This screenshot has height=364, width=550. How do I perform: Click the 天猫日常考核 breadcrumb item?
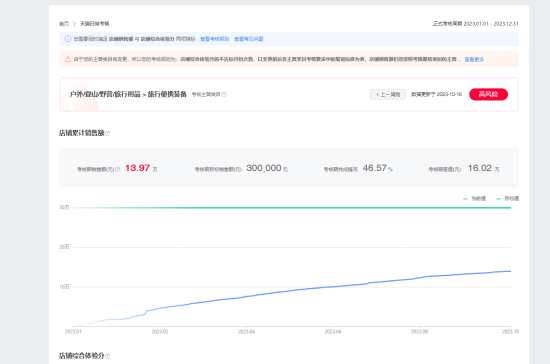[94, 23]
